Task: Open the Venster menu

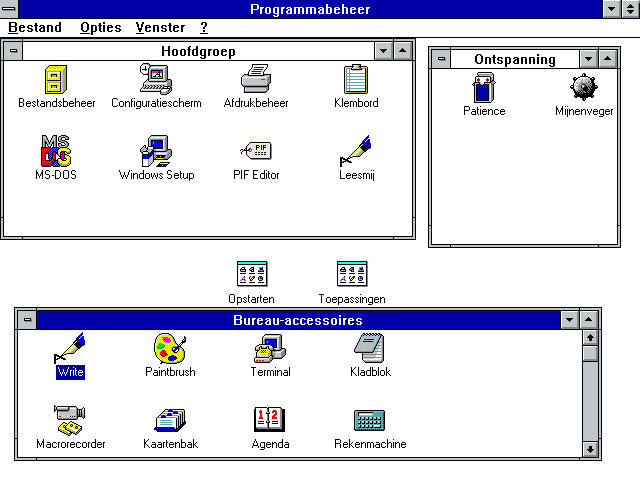Action: tap(160, 28)
